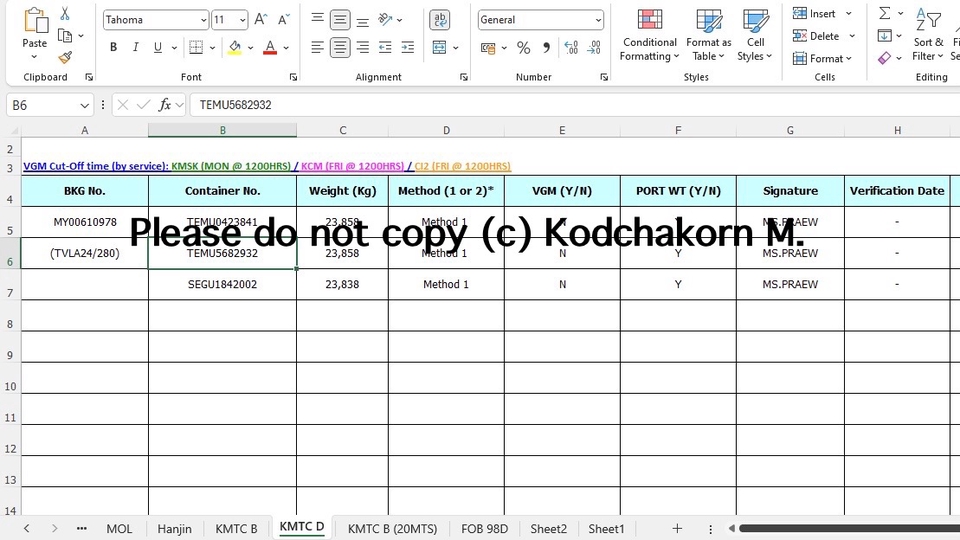The height and width of the screenshot is (540, 960).
Task: Click Insert Function fx button
Action: [164, 105]
